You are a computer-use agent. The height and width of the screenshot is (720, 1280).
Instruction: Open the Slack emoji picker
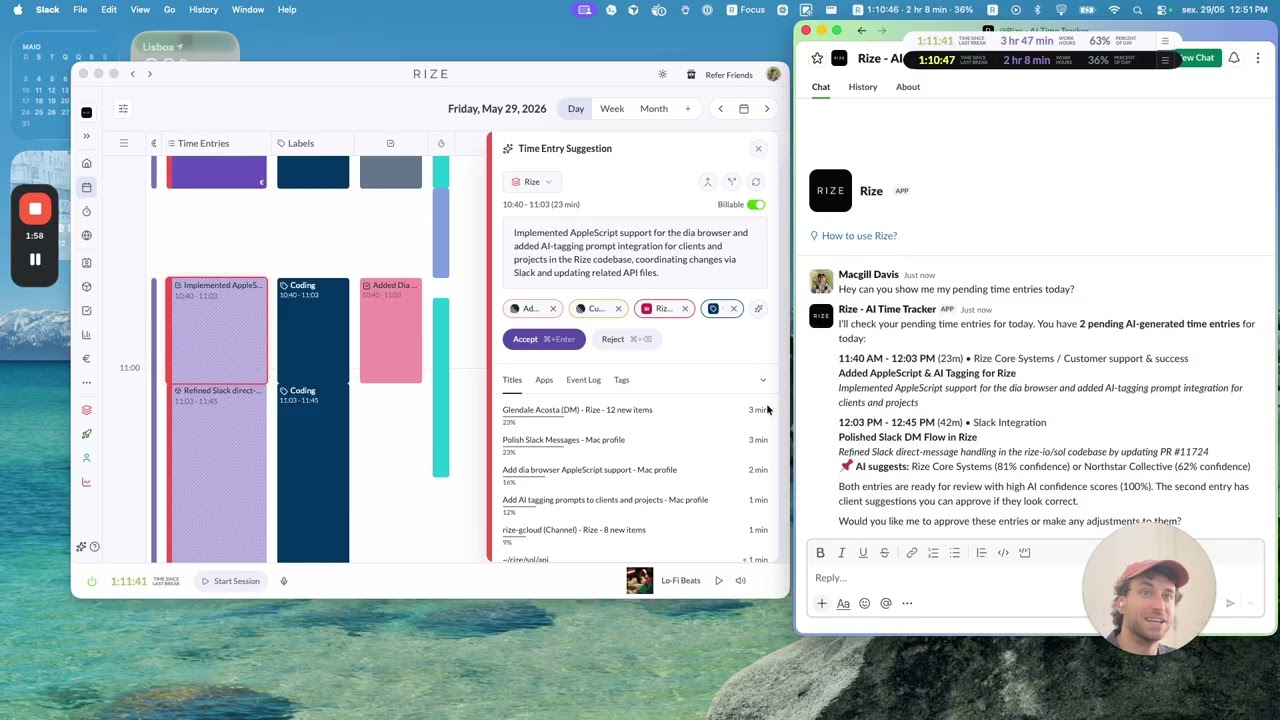click(865, 603)
